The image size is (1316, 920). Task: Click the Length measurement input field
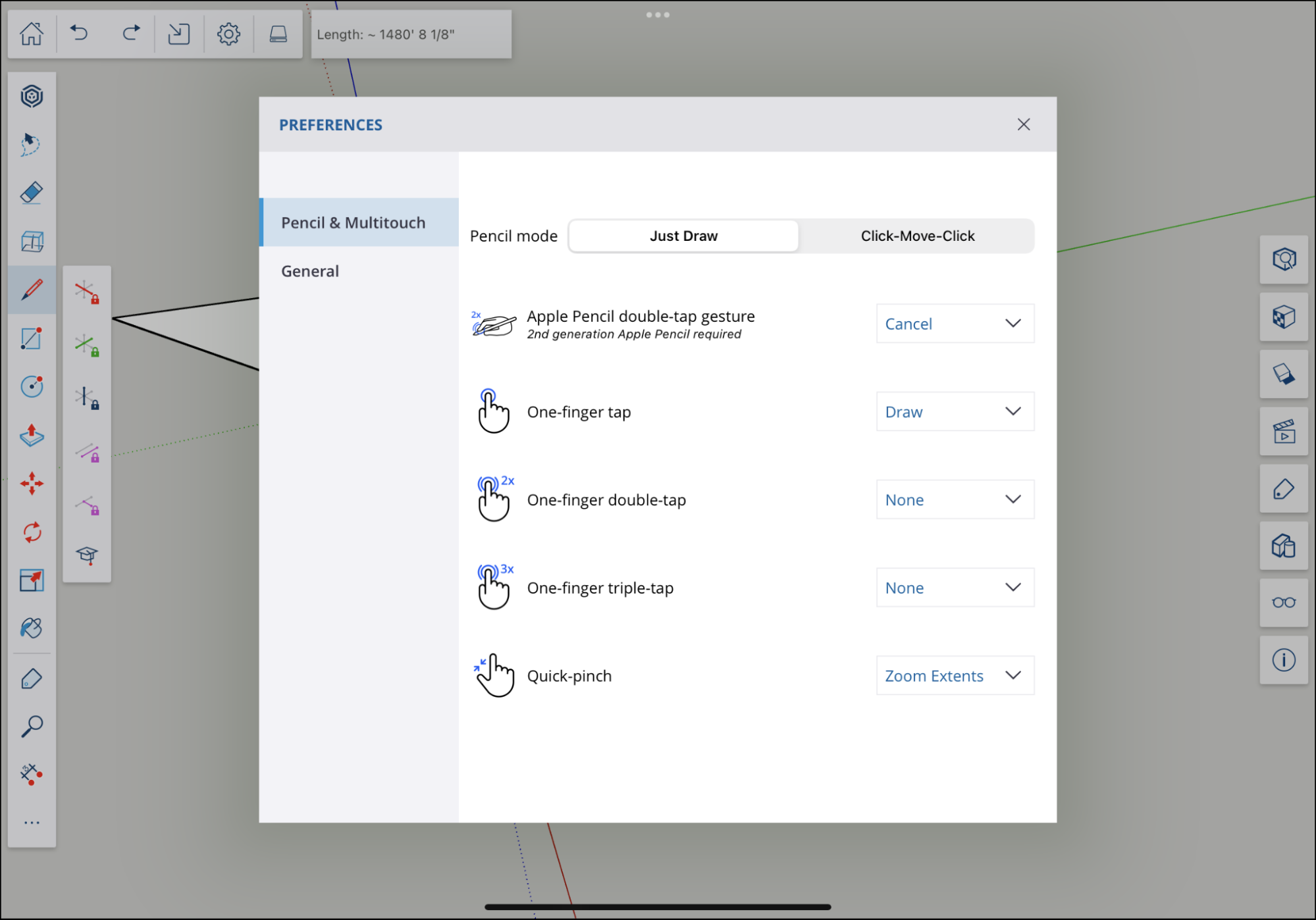tap(411, 34)
